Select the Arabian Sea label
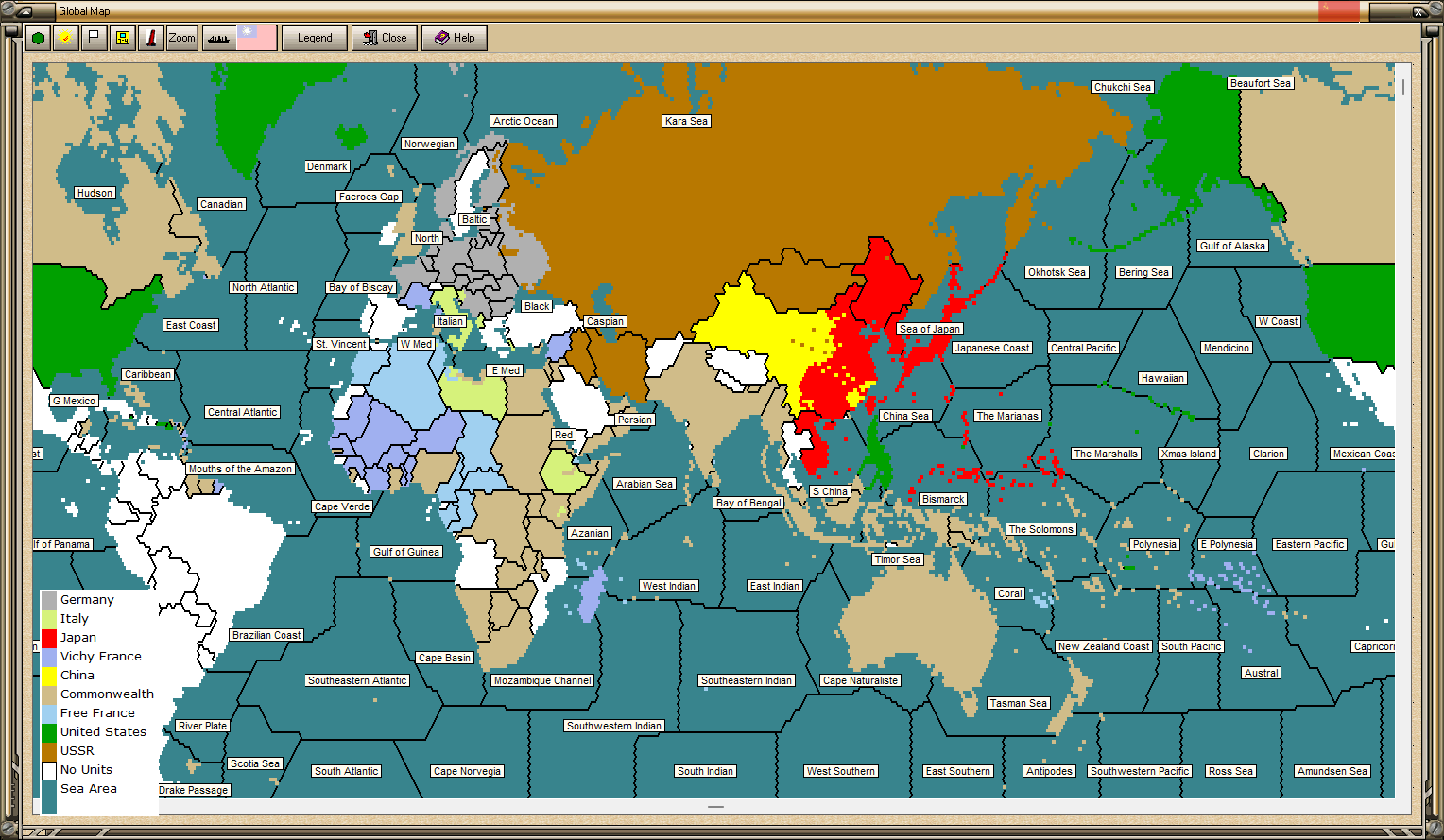Viewport: 1444px width, 840px height. coord(645,484)
